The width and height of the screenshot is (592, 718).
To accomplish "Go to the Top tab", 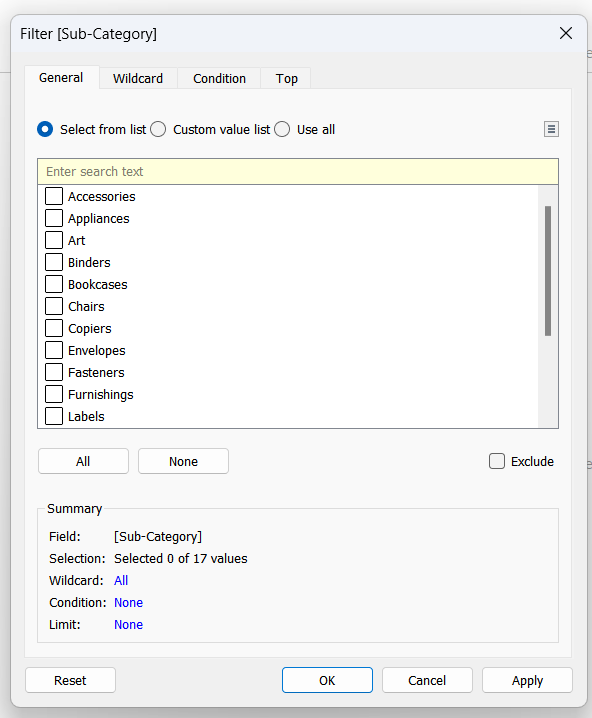I will coord(287,78).
